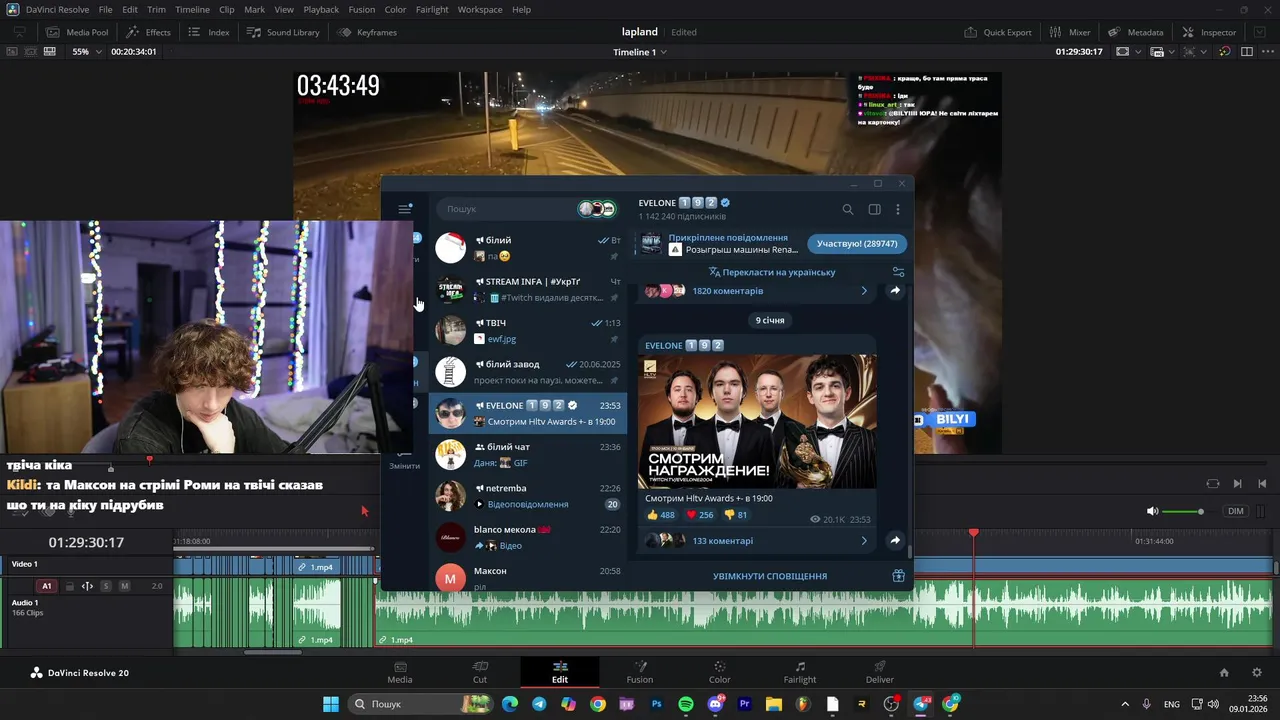Viewport: 1280px width, 720px height.
Task: Open the білий завод chat
Action: pyautogui.click(x=528, y=372)
